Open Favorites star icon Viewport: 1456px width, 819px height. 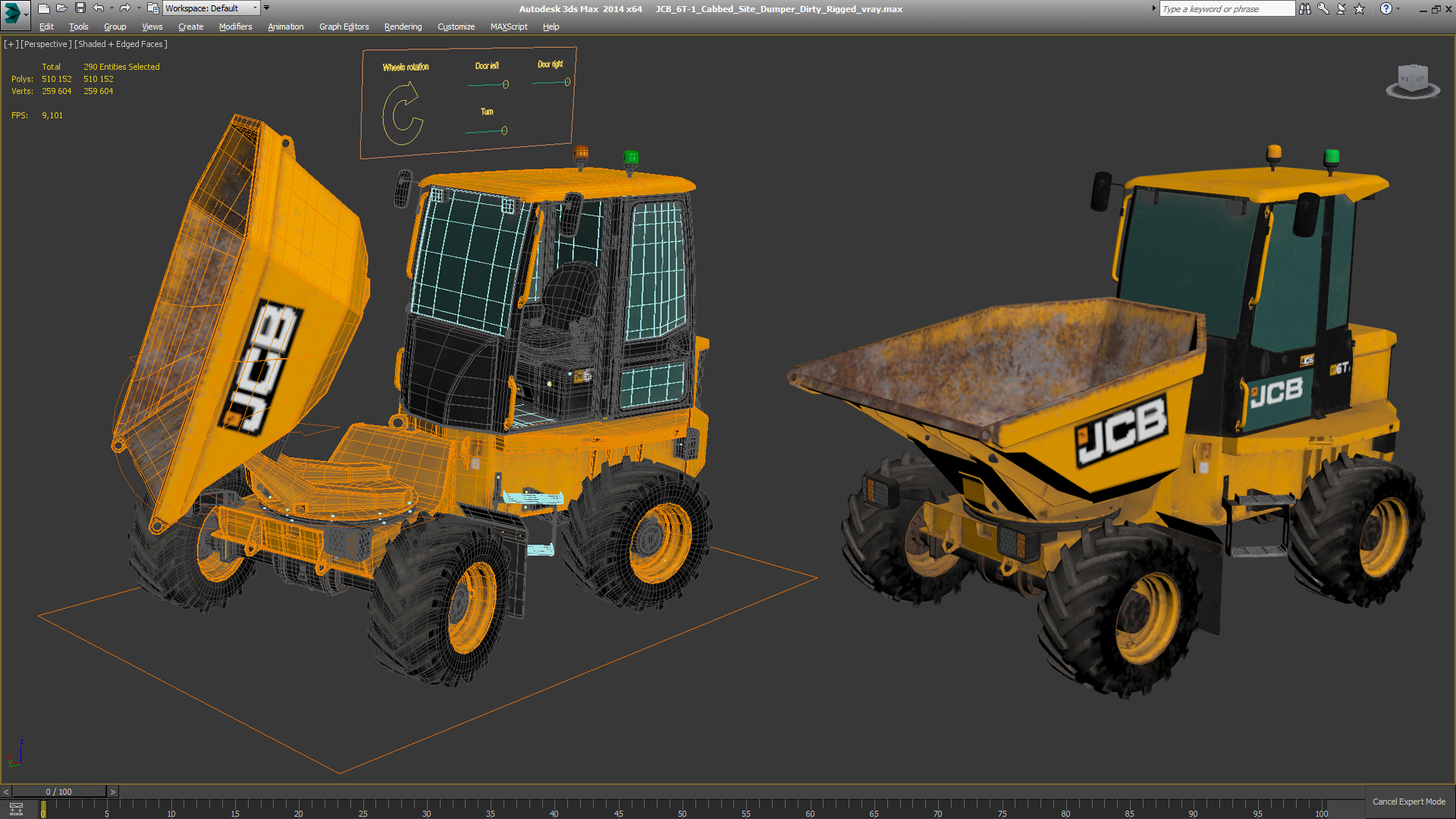point(1360,9)
